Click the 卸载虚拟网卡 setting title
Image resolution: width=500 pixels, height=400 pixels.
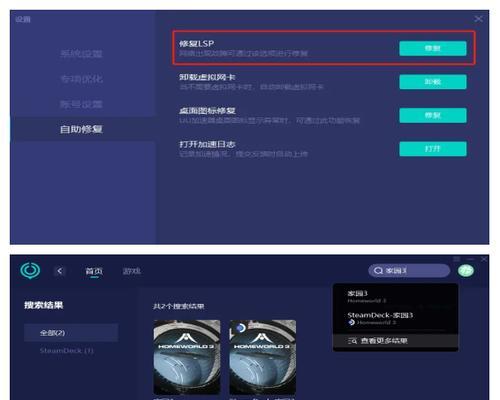tap(207, 77)
